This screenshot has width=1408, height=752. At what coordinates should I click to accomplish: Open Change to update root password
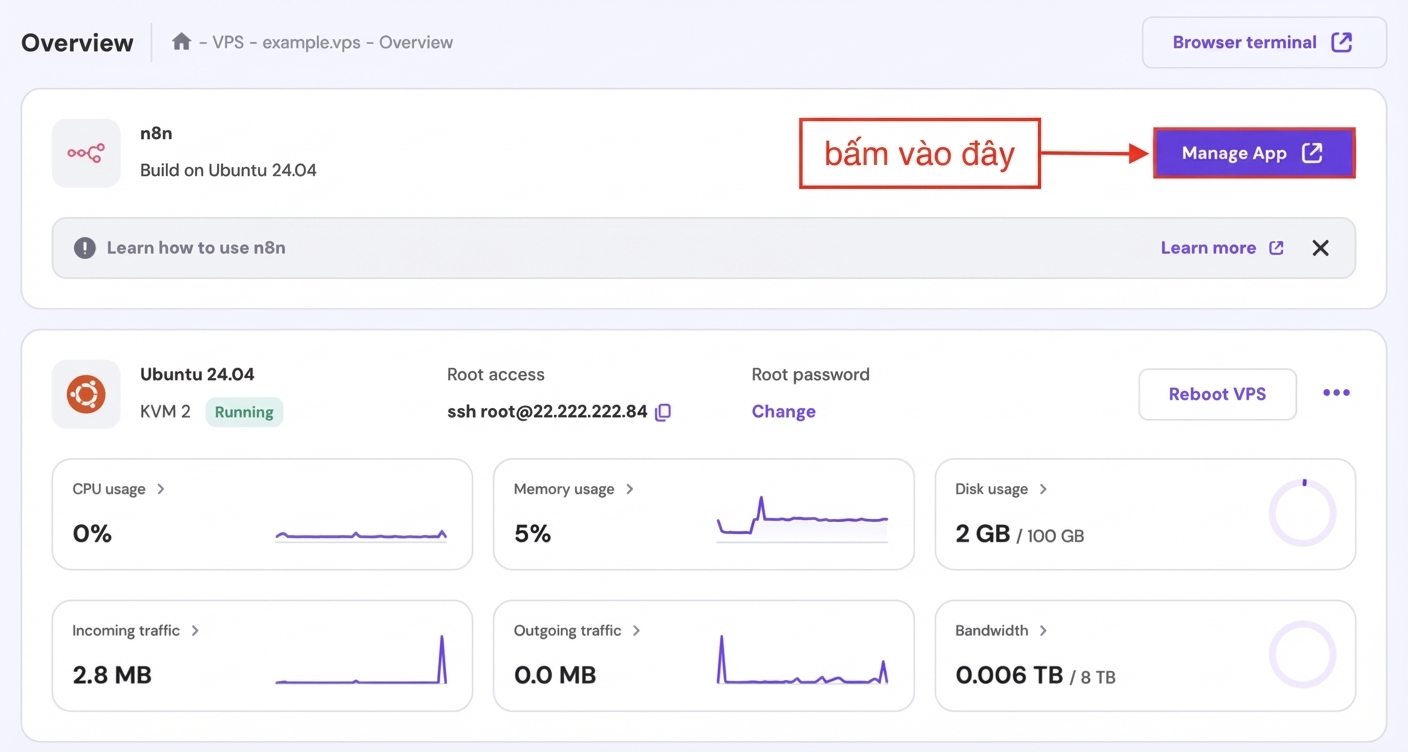pyautogui.click(x=783, y=411)
